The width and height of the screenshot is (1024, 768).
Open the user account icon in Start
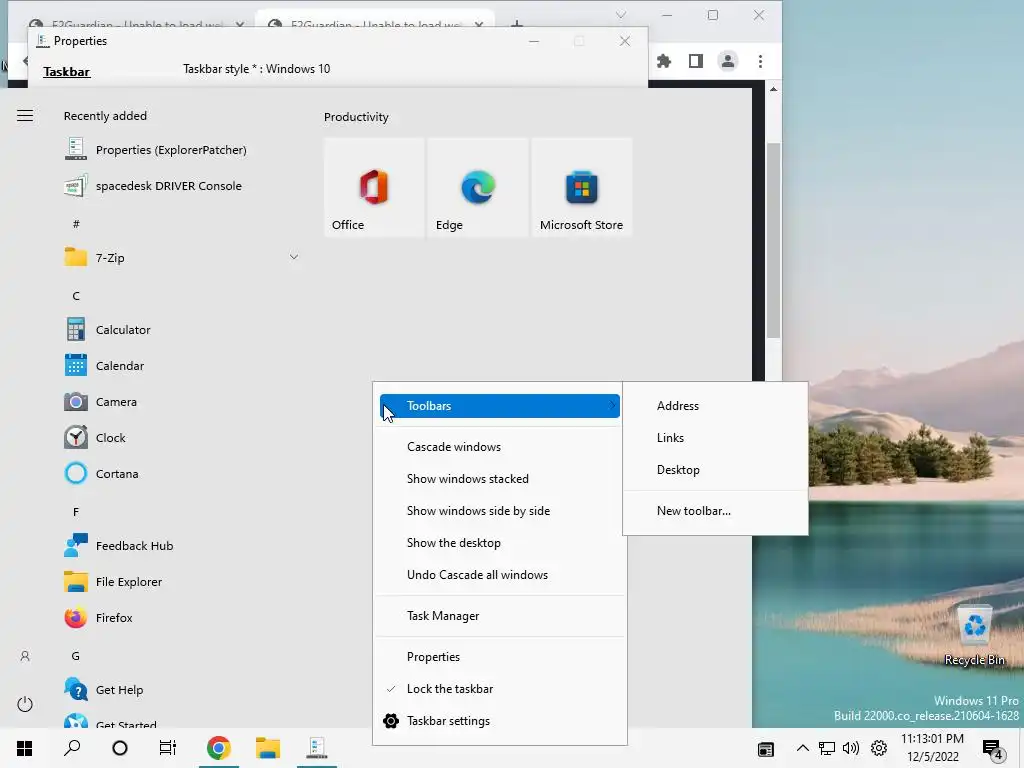point(25,656)
